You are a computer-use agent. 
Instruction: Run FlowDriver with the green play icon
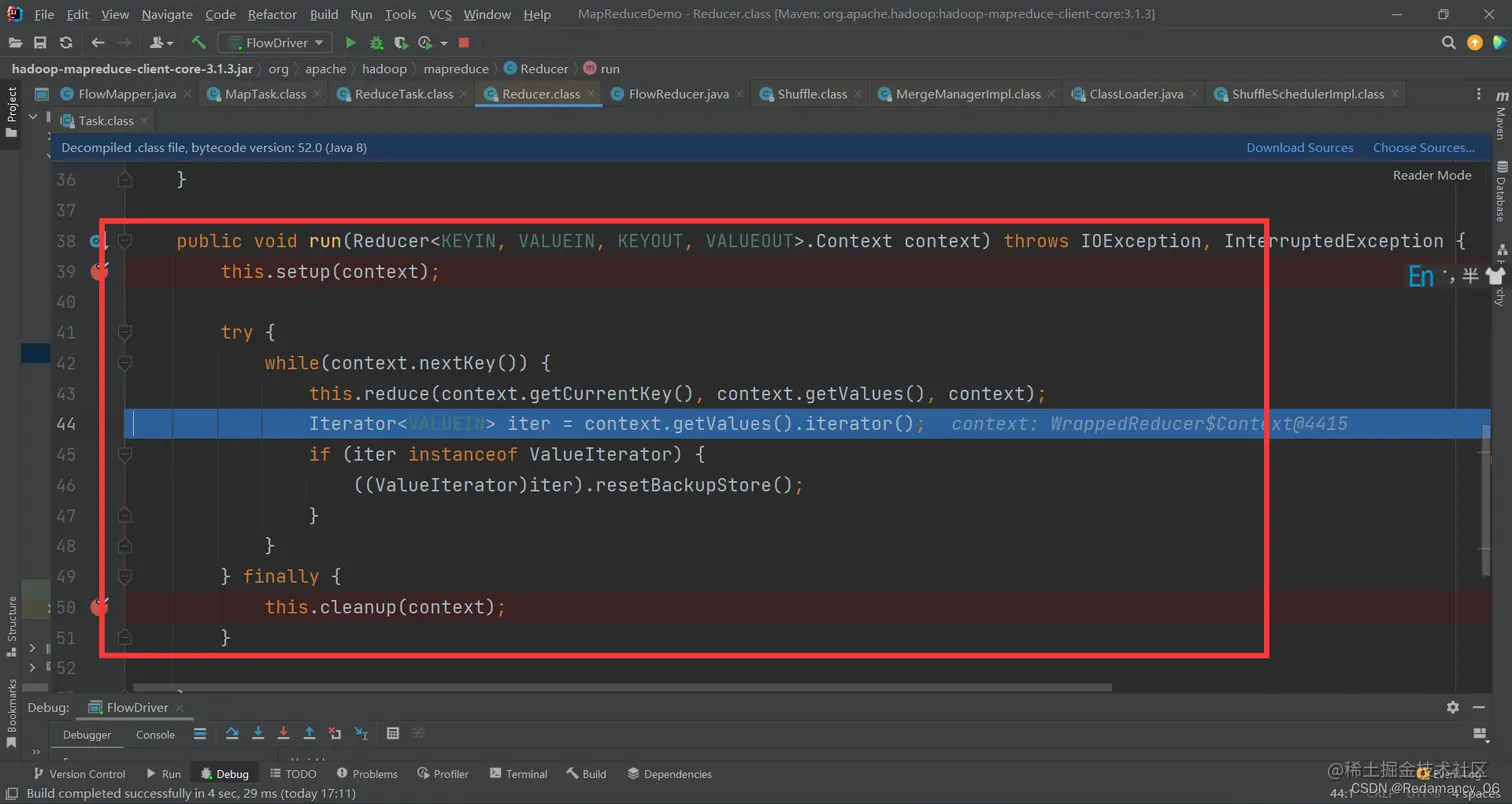(351, 43)
